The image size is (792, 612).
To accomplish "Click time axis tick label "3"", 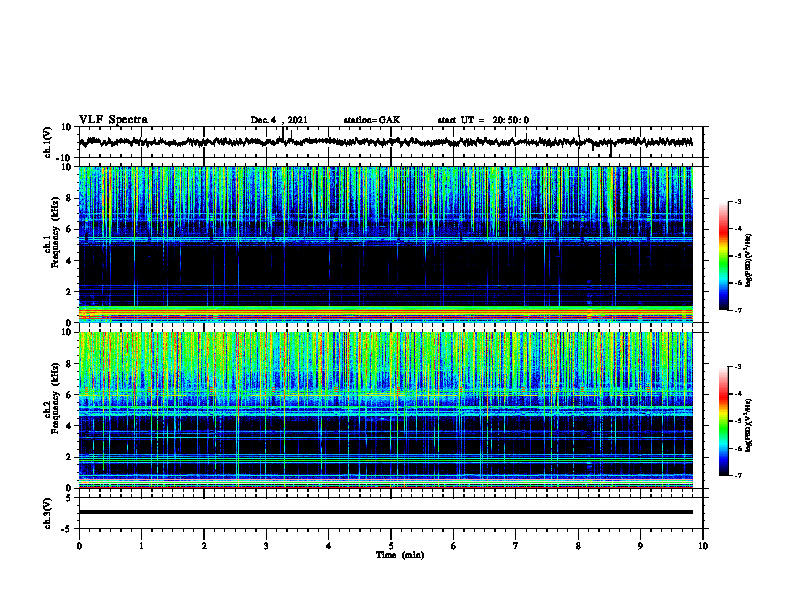I will point(266,546).
